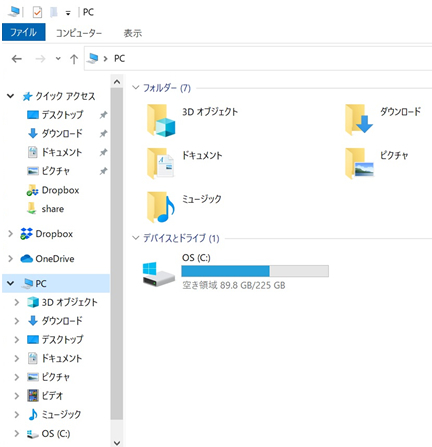Viewport: 432px width, 447px height.
Task: Go back with the left arrow button
Action: tap(17, 59)
